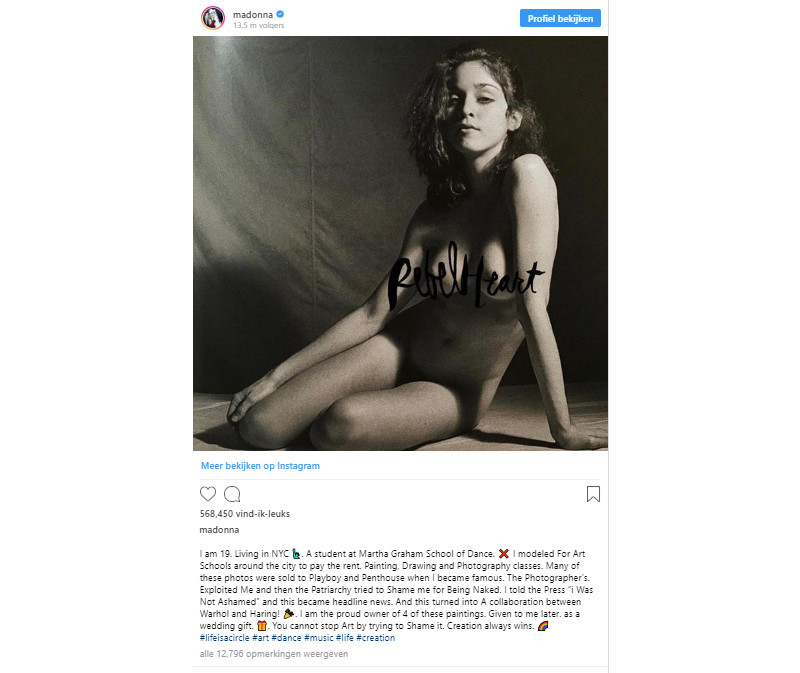Image resolution: width=800 pixels, height=673 pixels.
Task: Save the post with the bookmark icon
Action: click(x=593, y=494)
